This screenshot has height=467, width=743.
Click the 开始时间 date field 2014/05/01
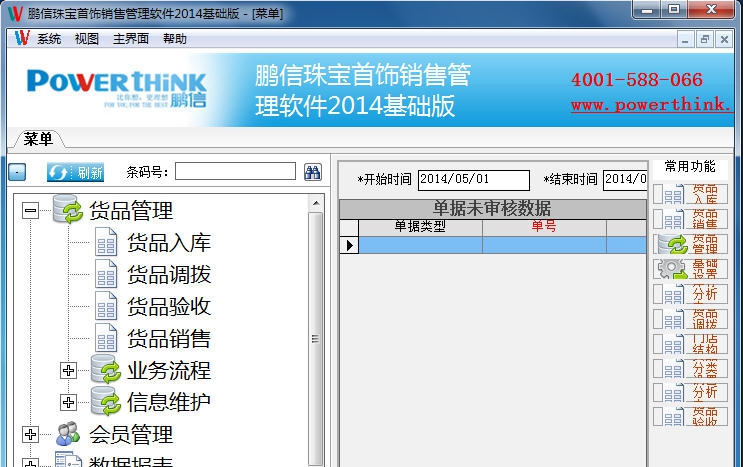[x=473, y=180]
